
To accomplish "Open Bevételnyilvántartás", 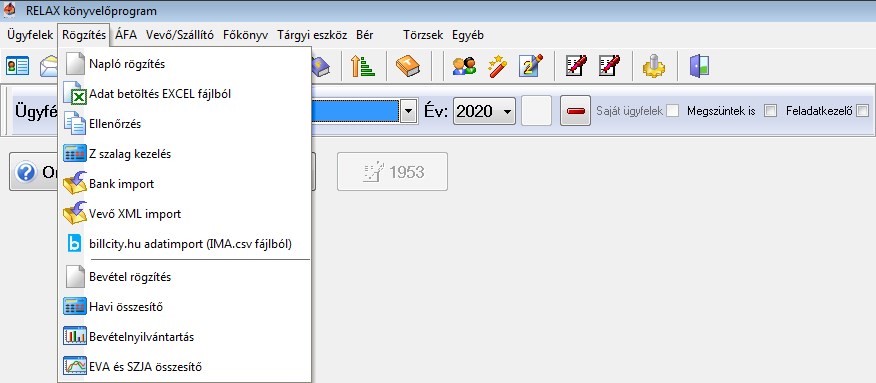I will [x=184, y=337].
